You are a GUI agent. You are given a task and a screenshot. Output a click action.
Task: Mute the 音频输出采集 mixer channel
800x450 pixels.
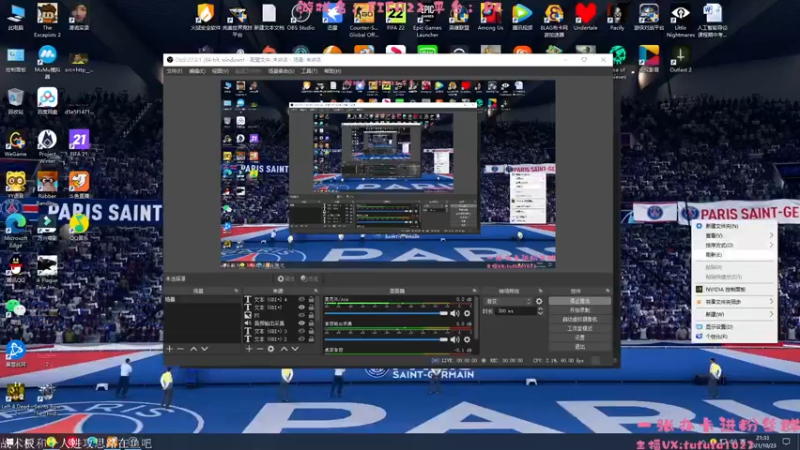coord(455,339)
